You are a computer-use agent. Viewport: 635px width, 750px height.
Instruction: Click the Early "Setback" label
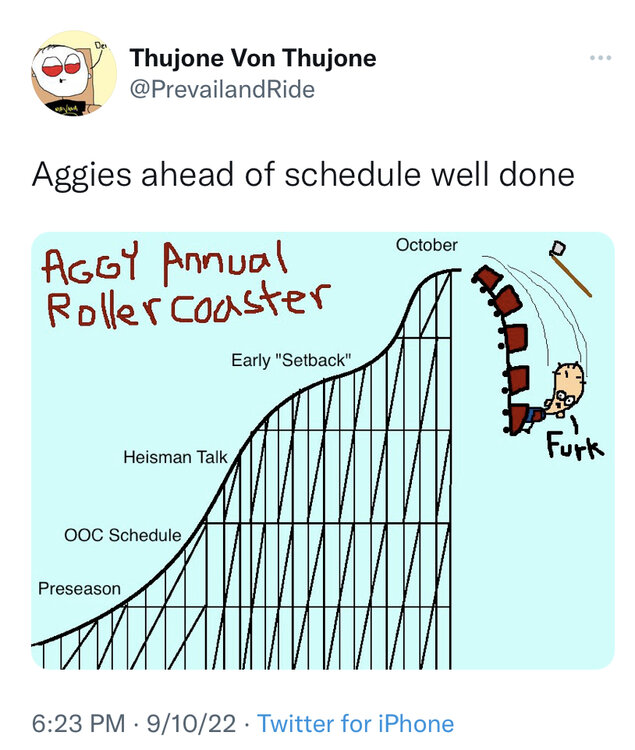point(292,360)
